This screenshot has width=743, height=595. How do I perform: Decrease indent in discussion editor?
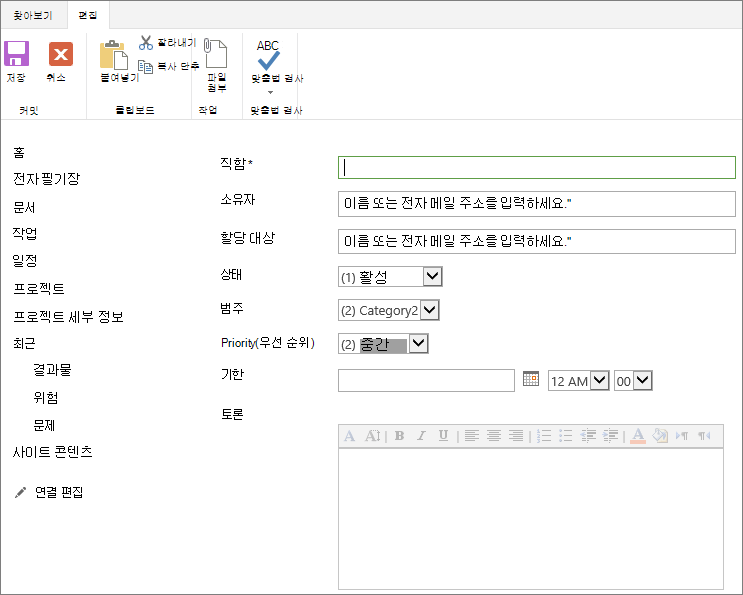[589, 436]
